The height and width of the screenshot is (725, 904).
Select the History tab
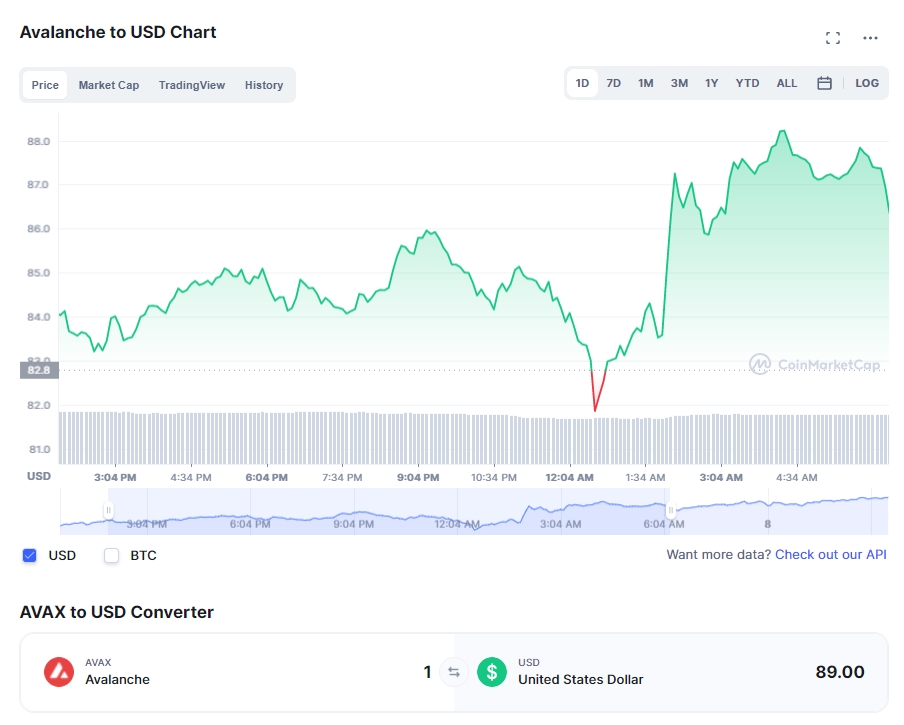coord(264,85)
